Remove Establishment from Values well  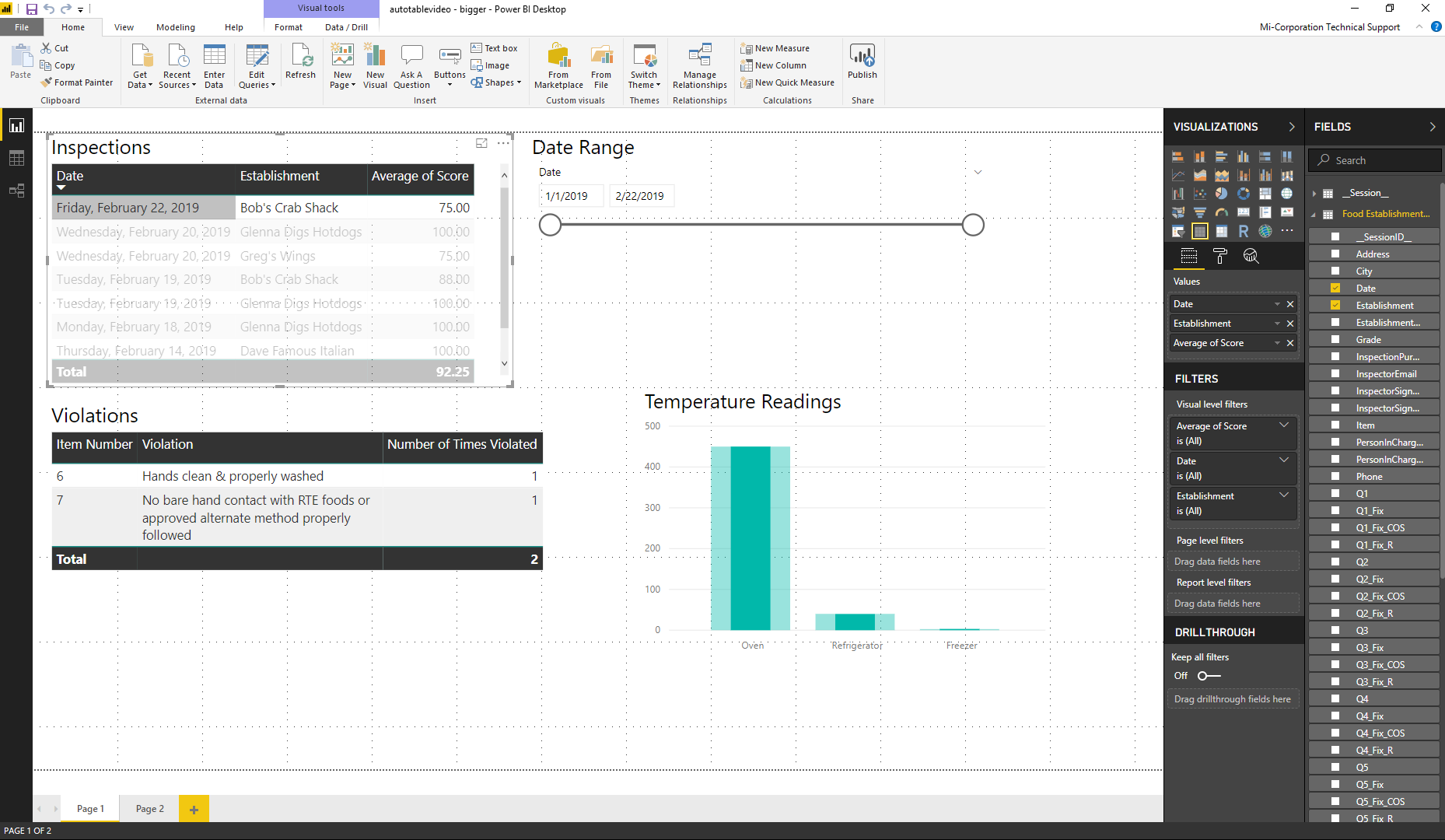(1290, 324)
